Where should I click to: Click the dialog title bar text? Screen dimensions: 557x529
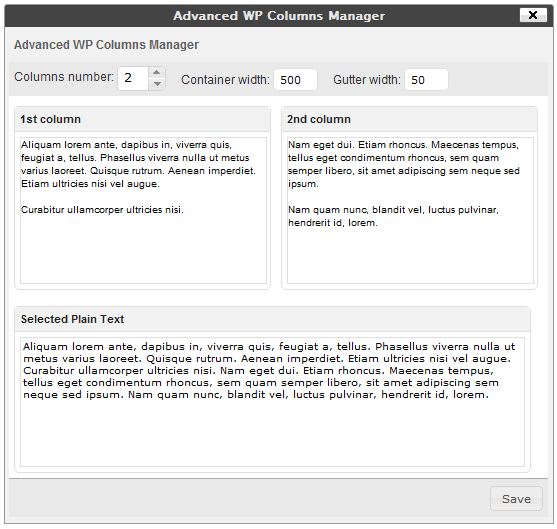tap(279, 16)
